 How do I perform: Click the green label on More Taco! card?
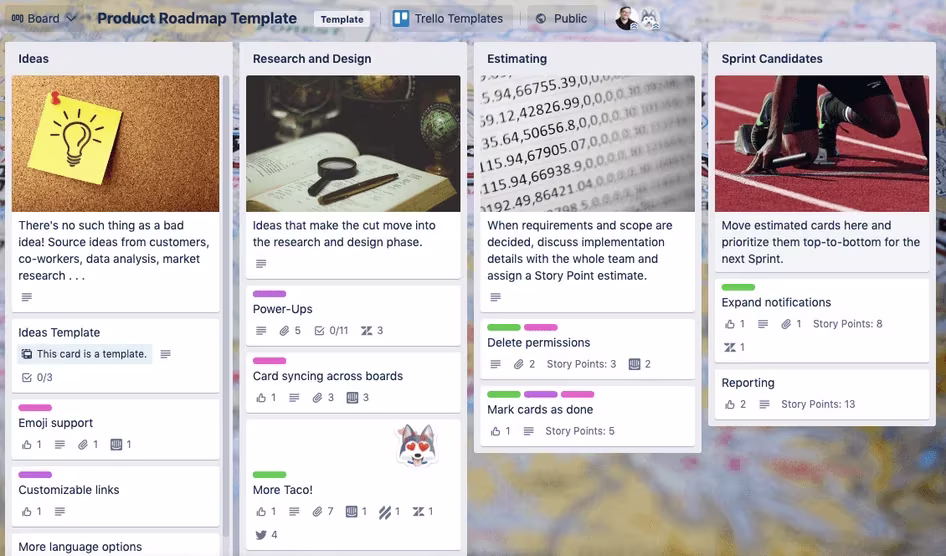click(x=269, y=475)
